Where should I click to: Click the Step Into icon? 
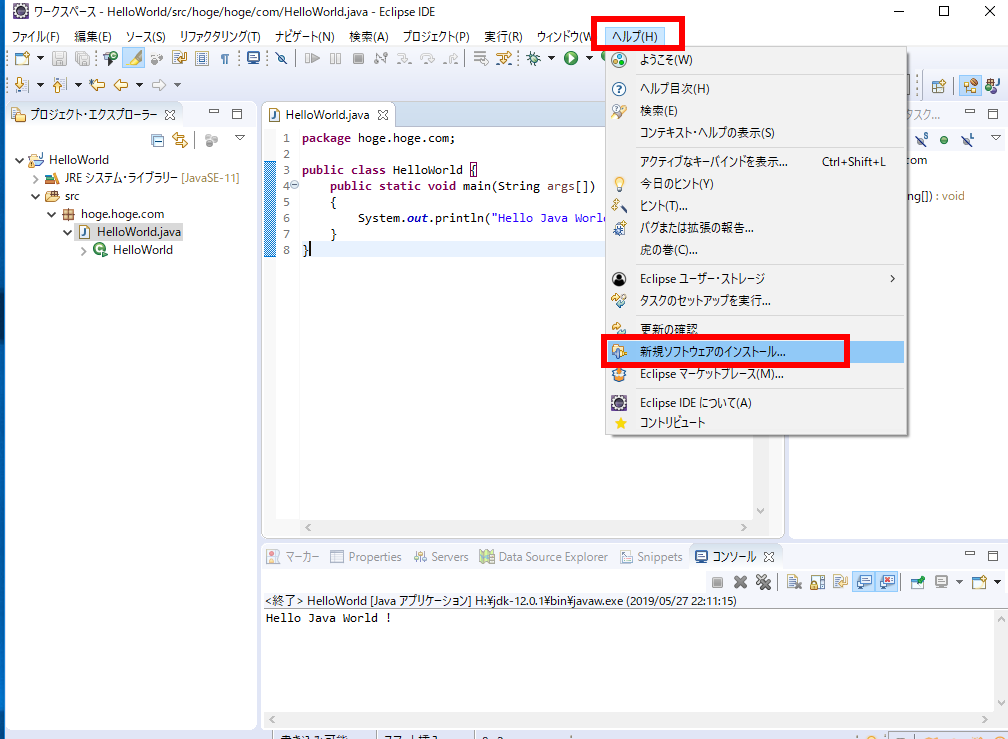coord(404,58)
